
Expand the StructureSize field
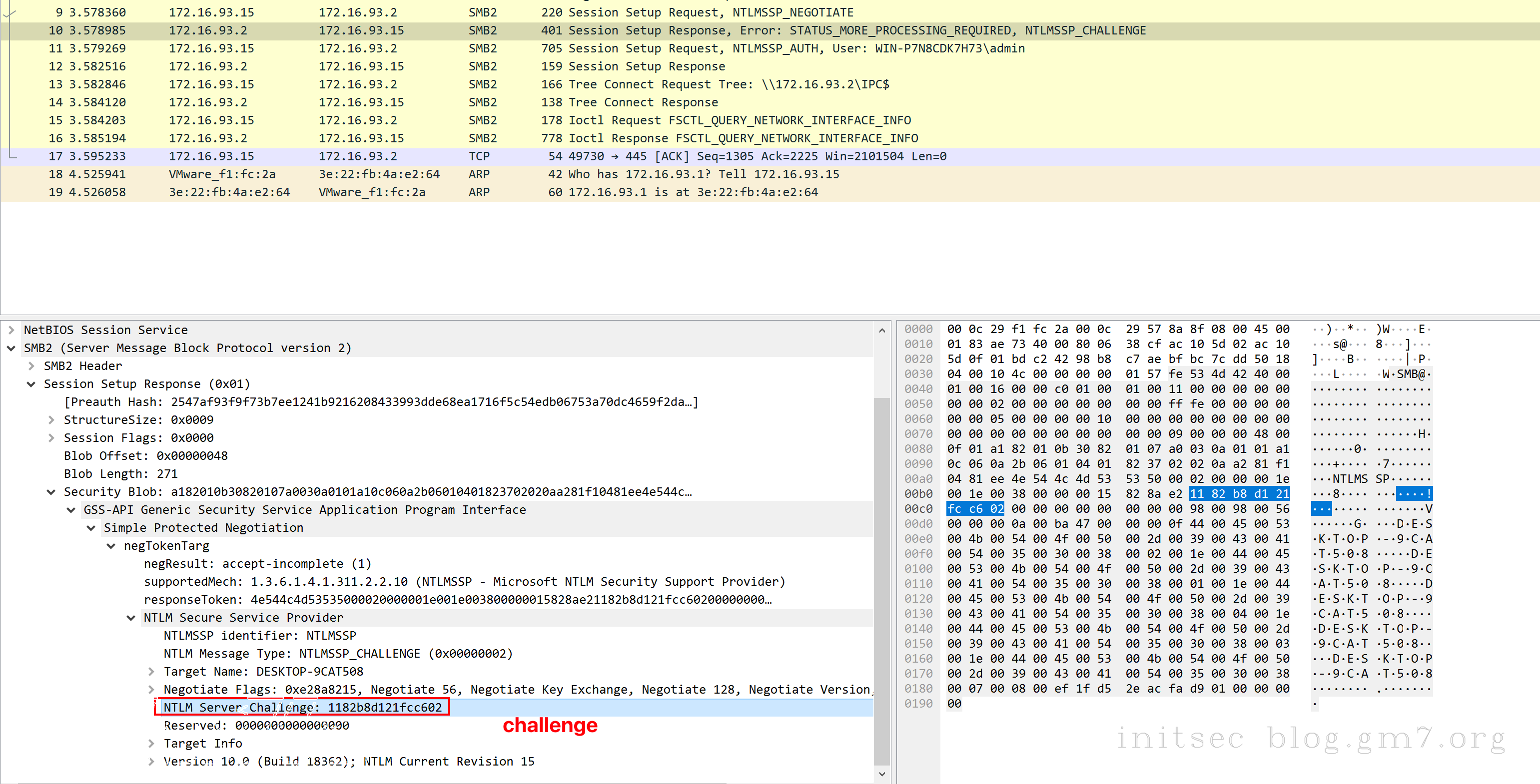51,419
